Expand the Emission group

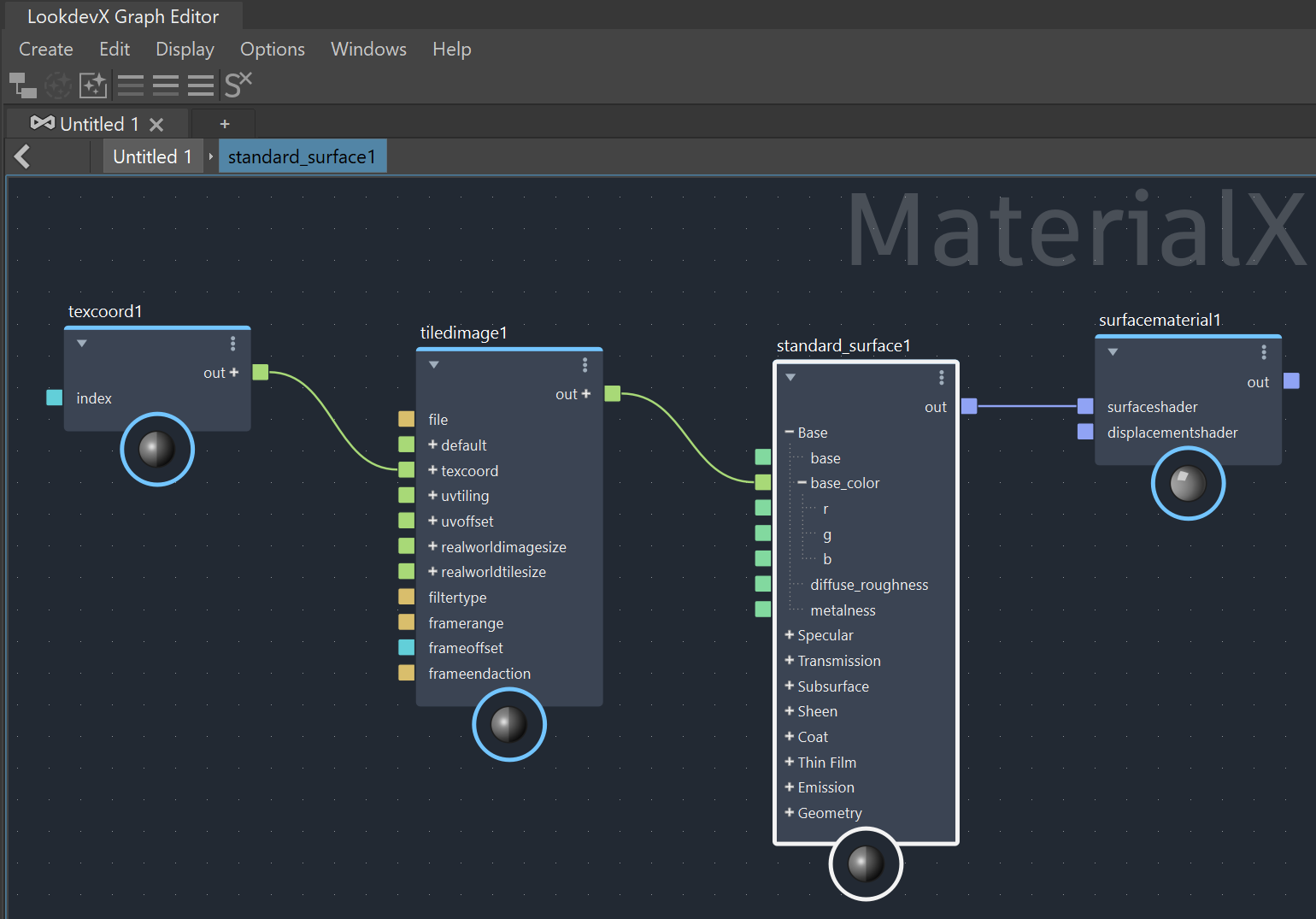[790, 786]
